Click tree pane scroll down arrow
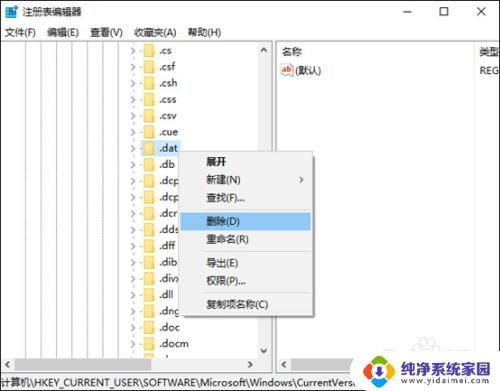Screen dimensions: 500x391 (264, 351)
